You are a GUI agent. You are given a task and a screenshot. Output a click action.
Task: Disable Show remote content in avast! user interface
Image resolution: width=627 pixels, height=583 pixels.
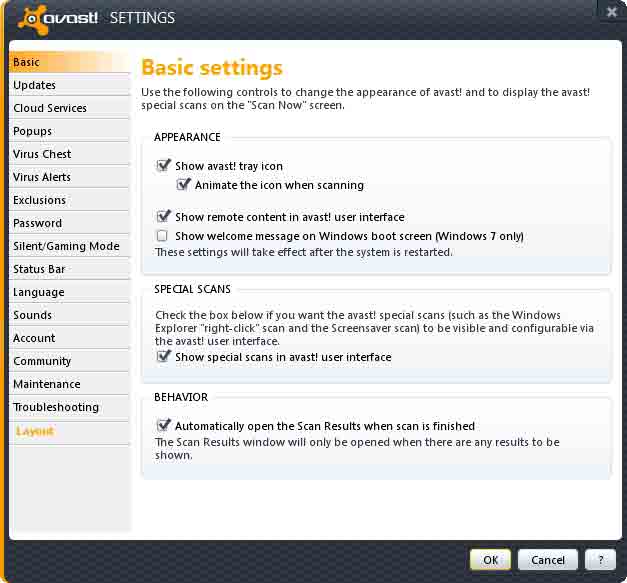coord(163,216)
